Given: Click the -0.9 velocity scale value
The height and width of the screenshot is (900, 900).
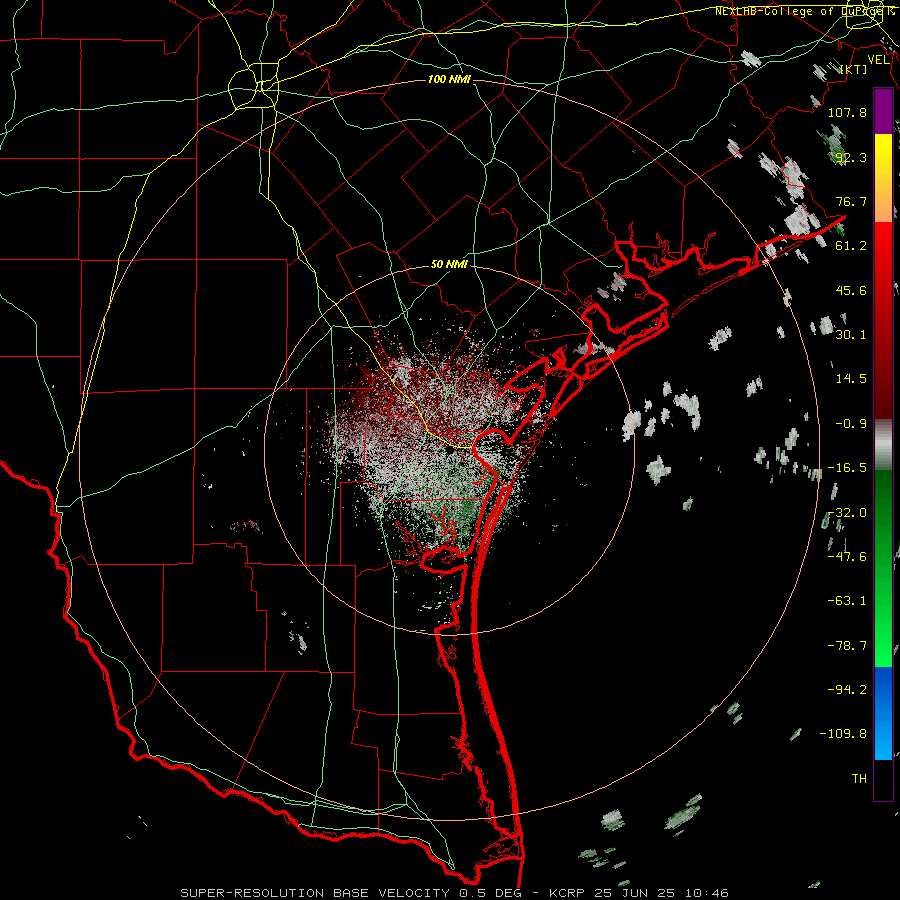Looking at the screenshot, I should click(851, 424).
